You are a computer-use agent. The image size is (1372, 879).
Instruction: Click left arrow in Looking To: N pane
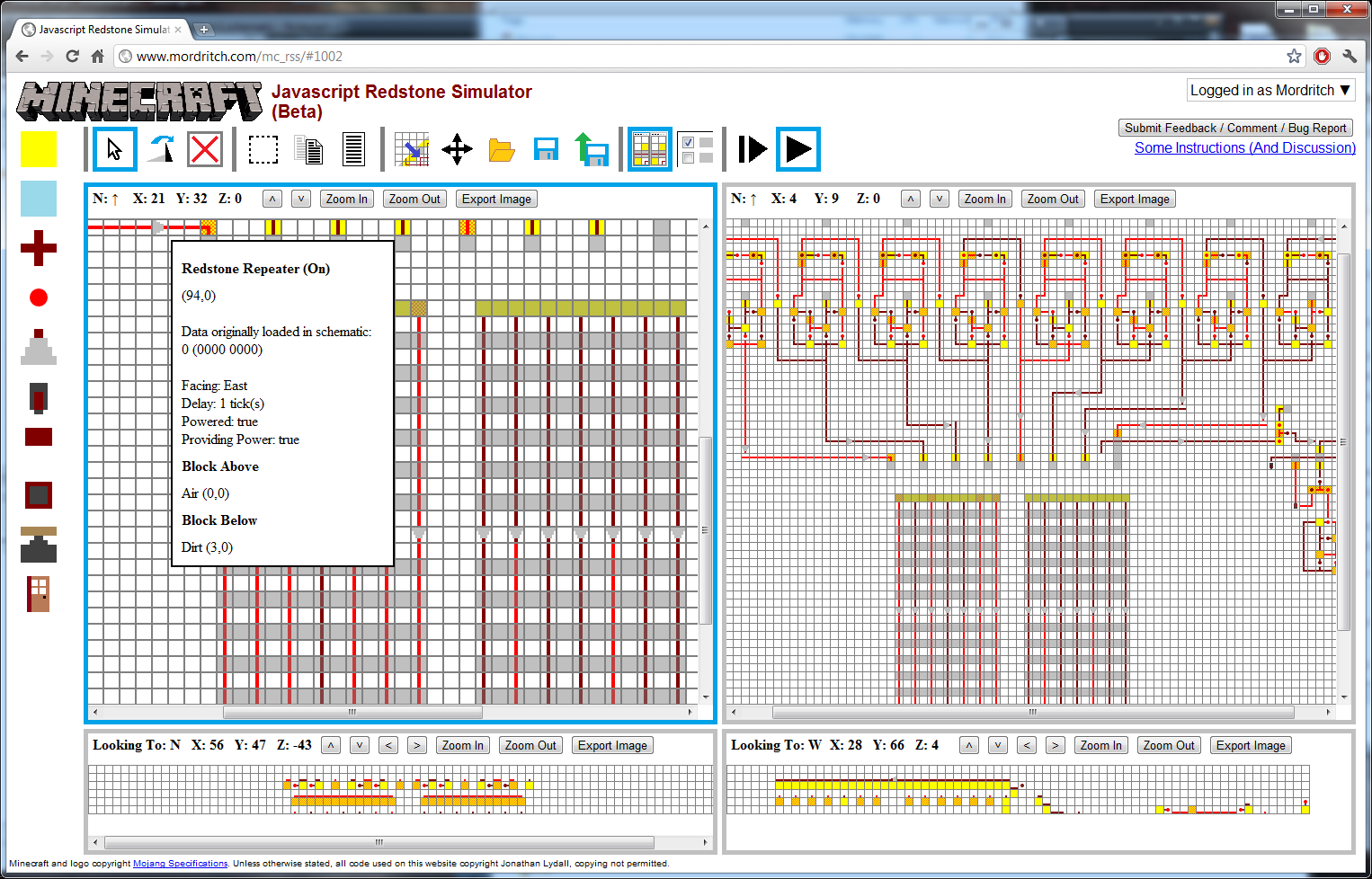[x=388, y=745]
